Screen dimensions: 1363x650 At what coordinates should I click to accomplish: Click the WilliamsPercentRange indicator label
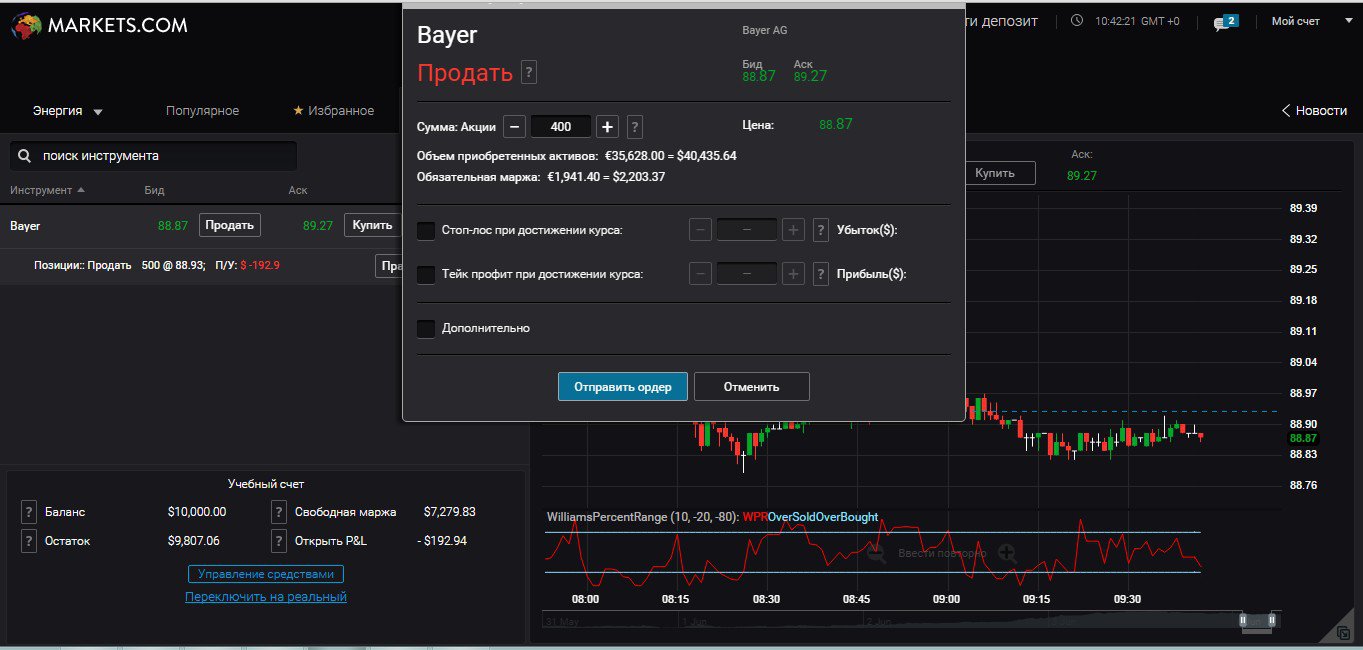(712, 517)
